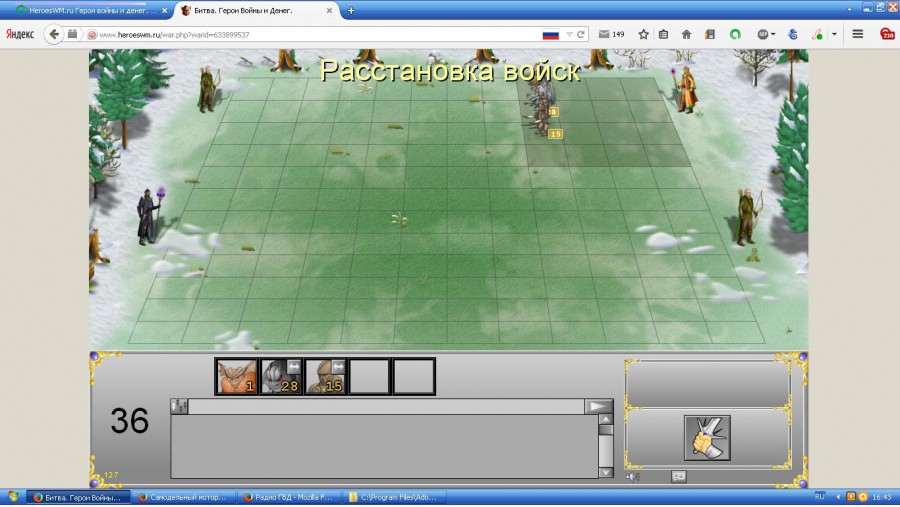Open C:\Program Files\Ado taskbar window
This screenshot has width=900, height=507.
pos(394,497)
